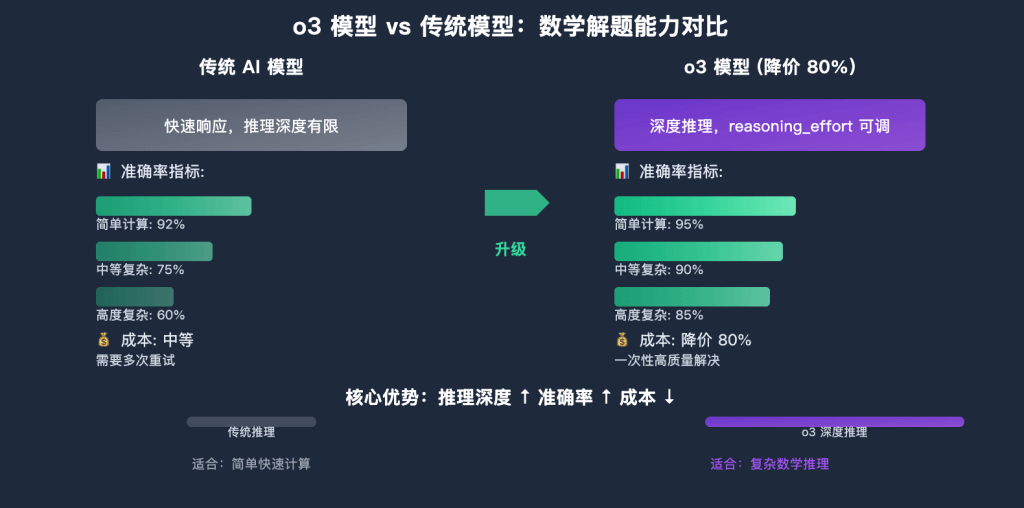Click the green upgrade arrow in the center
The image size is (1024, 508).
point(516,203)
